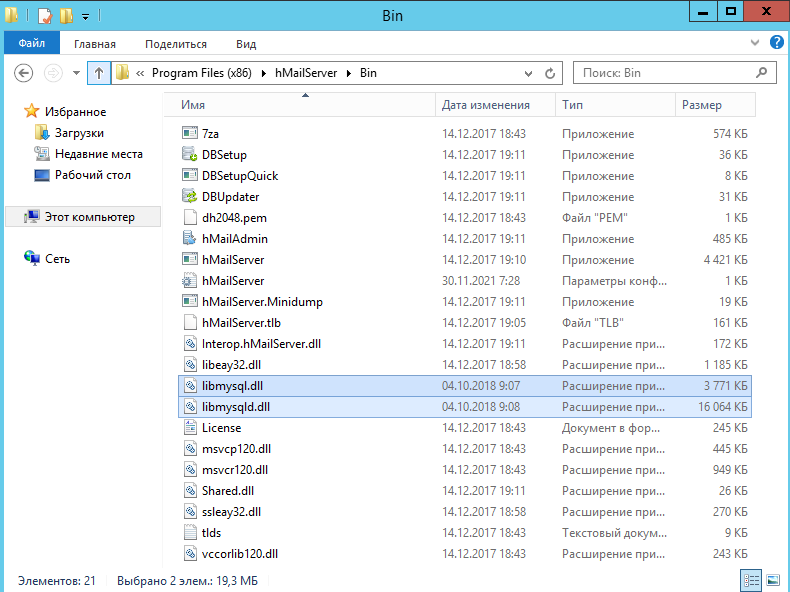Open Quick Access Toolbar customize dropdown
This screenshot has height=592, width=790.
(86, 17)
